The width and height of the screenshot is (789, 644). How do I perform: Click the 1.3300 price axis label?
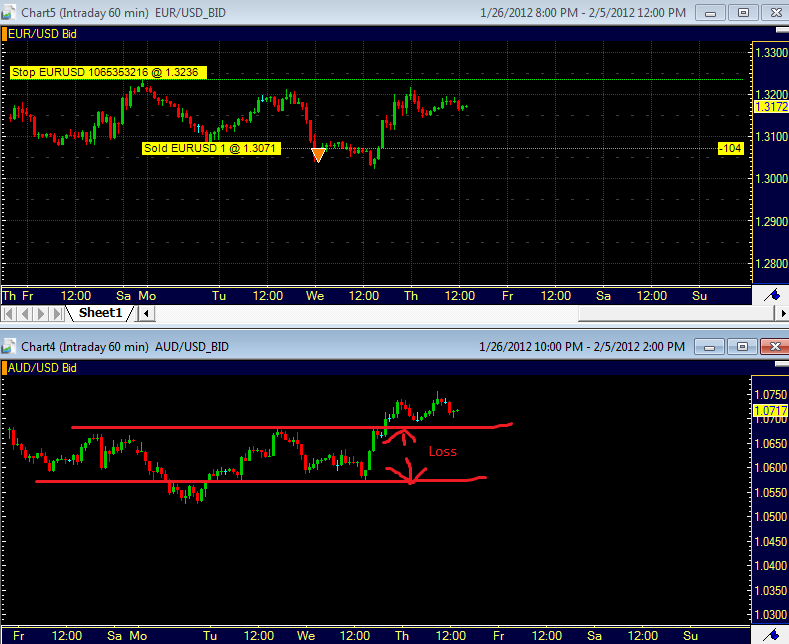pyautogui.click(x=771, y=52)
